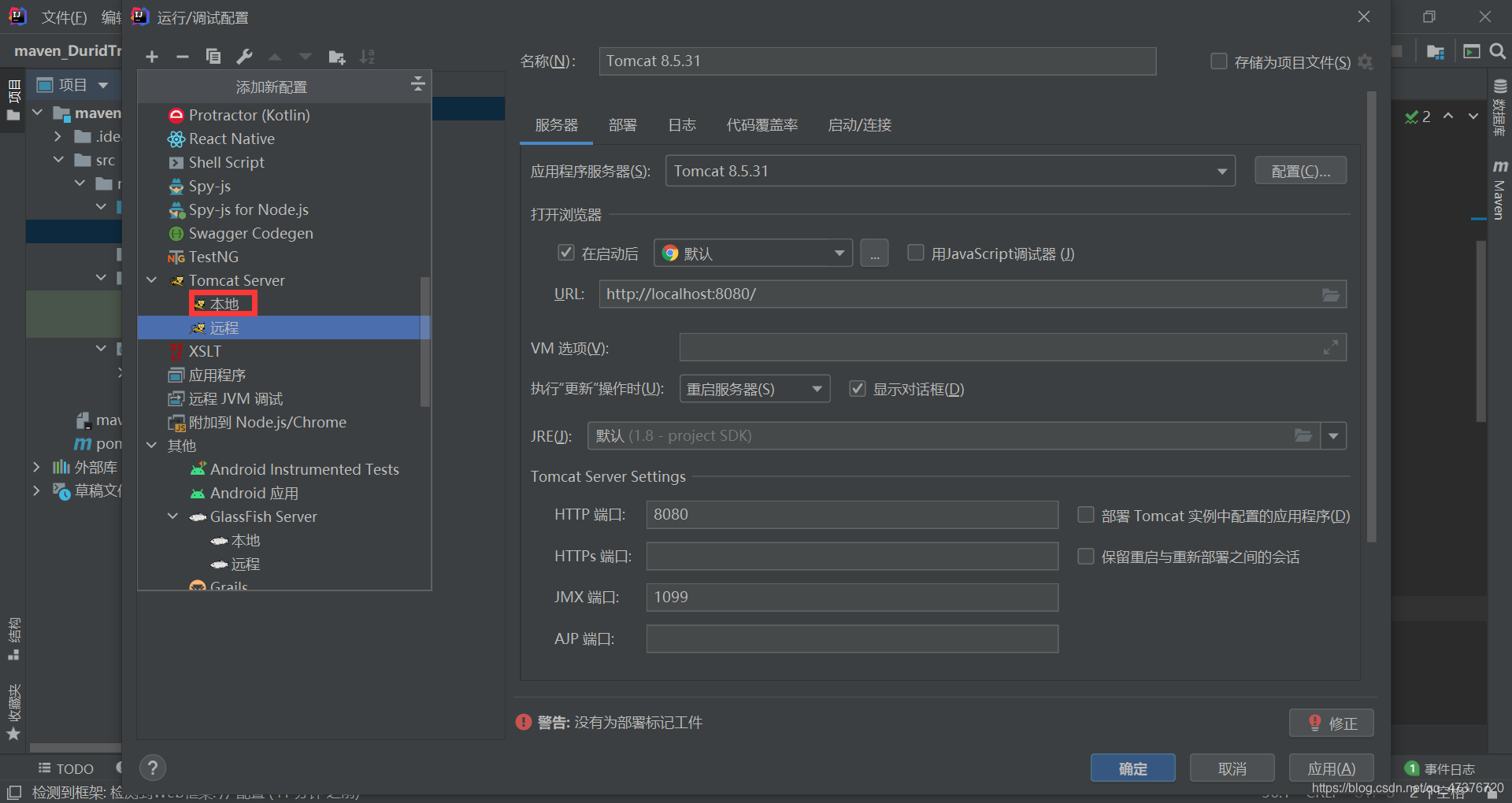Click the apply button
Image resolution: width=1512 pixels, height=803 pixels.
1332,768
